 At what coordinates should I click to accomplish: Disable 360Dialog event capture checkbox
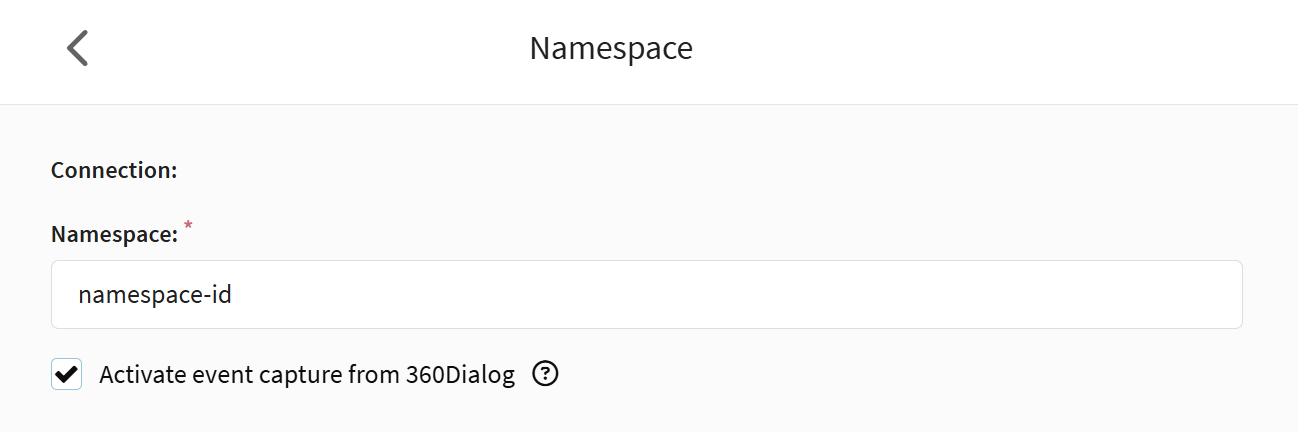[x=66, y=375]
